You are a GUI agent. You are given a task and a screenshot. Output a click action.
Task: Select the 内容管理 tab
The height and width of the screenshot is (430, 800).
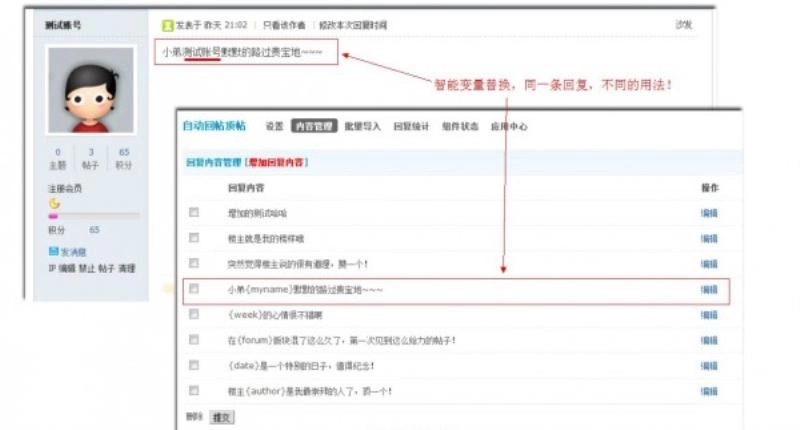click(314, 126)
